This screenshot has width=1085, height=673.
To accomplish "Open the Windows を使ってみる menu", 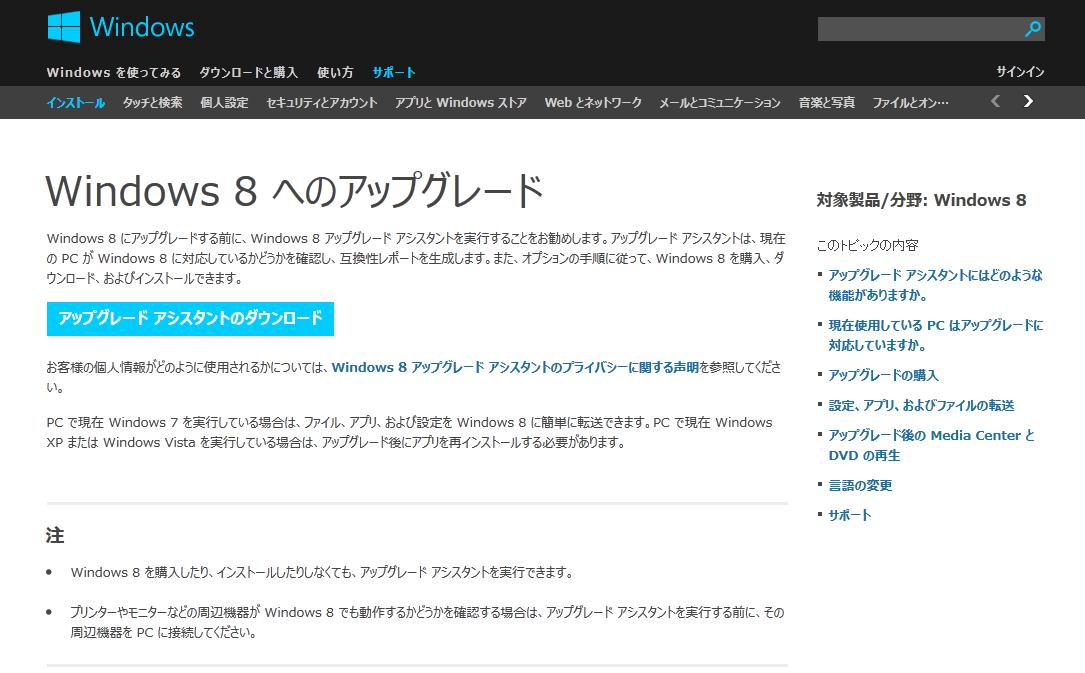I will [113, 72].
